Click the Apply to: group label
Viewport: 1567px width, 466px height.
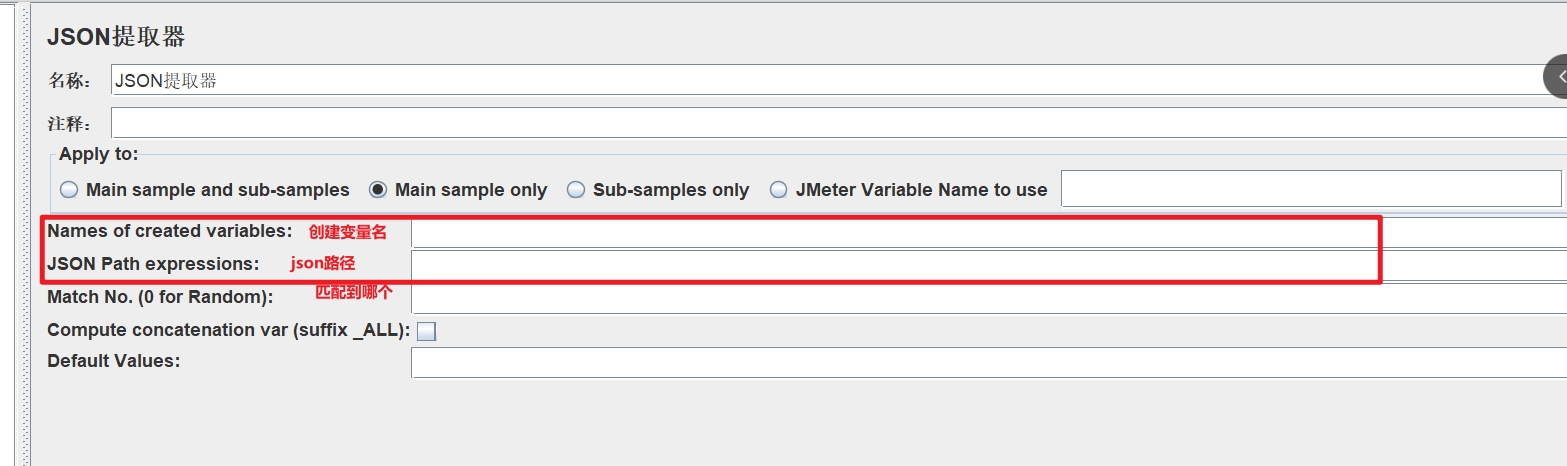tap(98, 154)
